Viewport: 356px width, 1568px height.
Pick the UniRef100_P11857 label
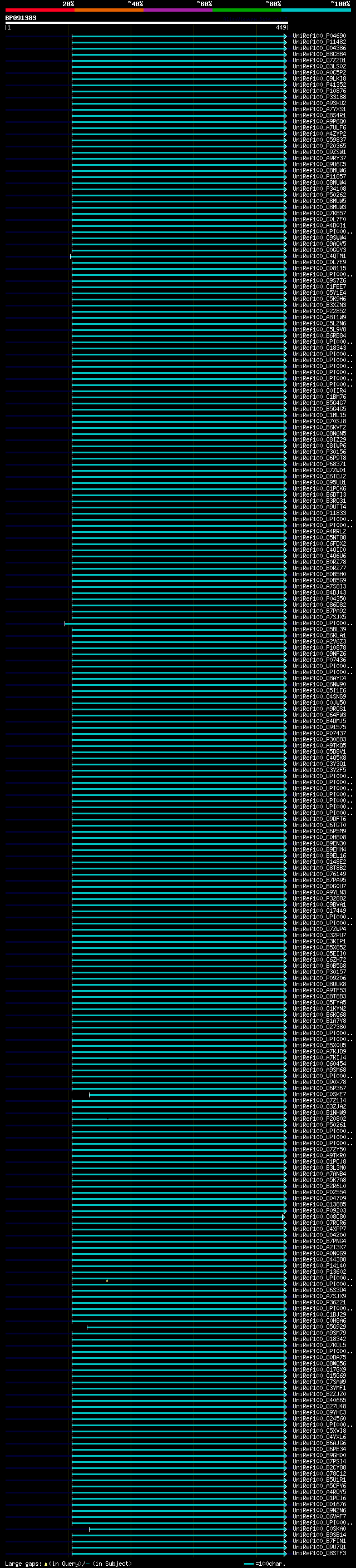pyautogui.click(x=319, y=176)
